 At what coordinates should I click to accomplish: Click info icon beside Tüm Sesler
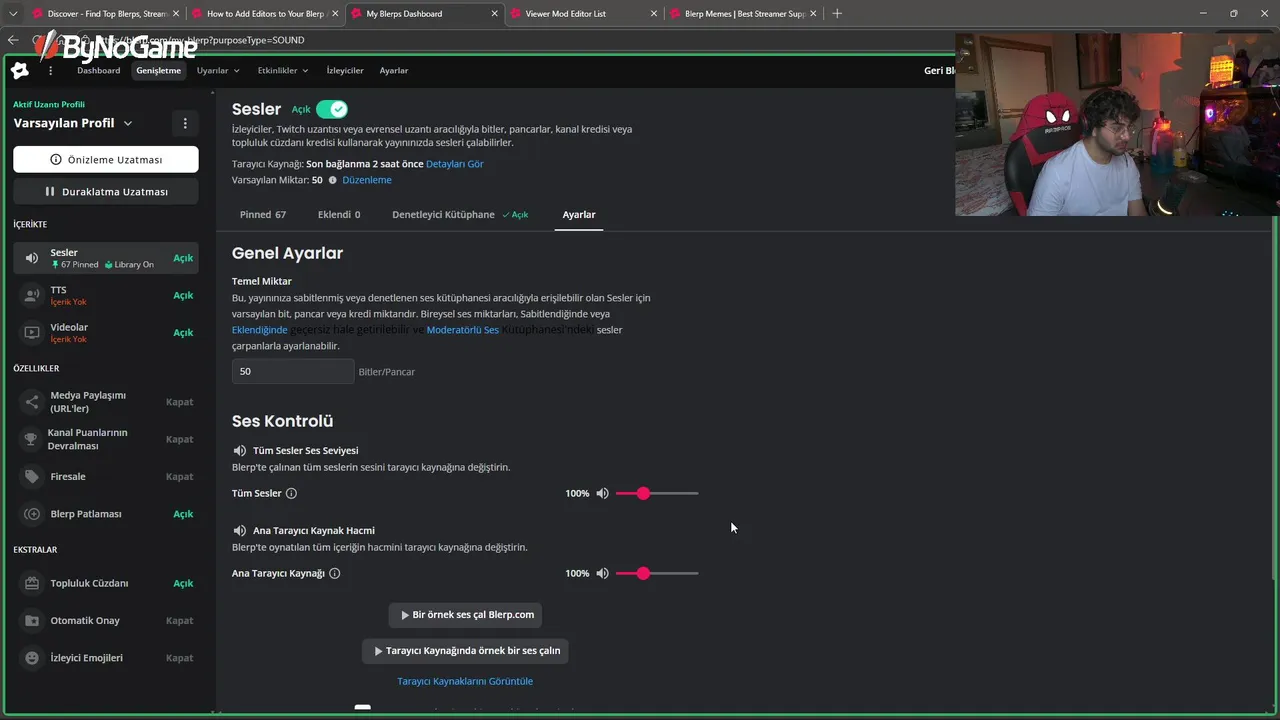tap(291, 493)
